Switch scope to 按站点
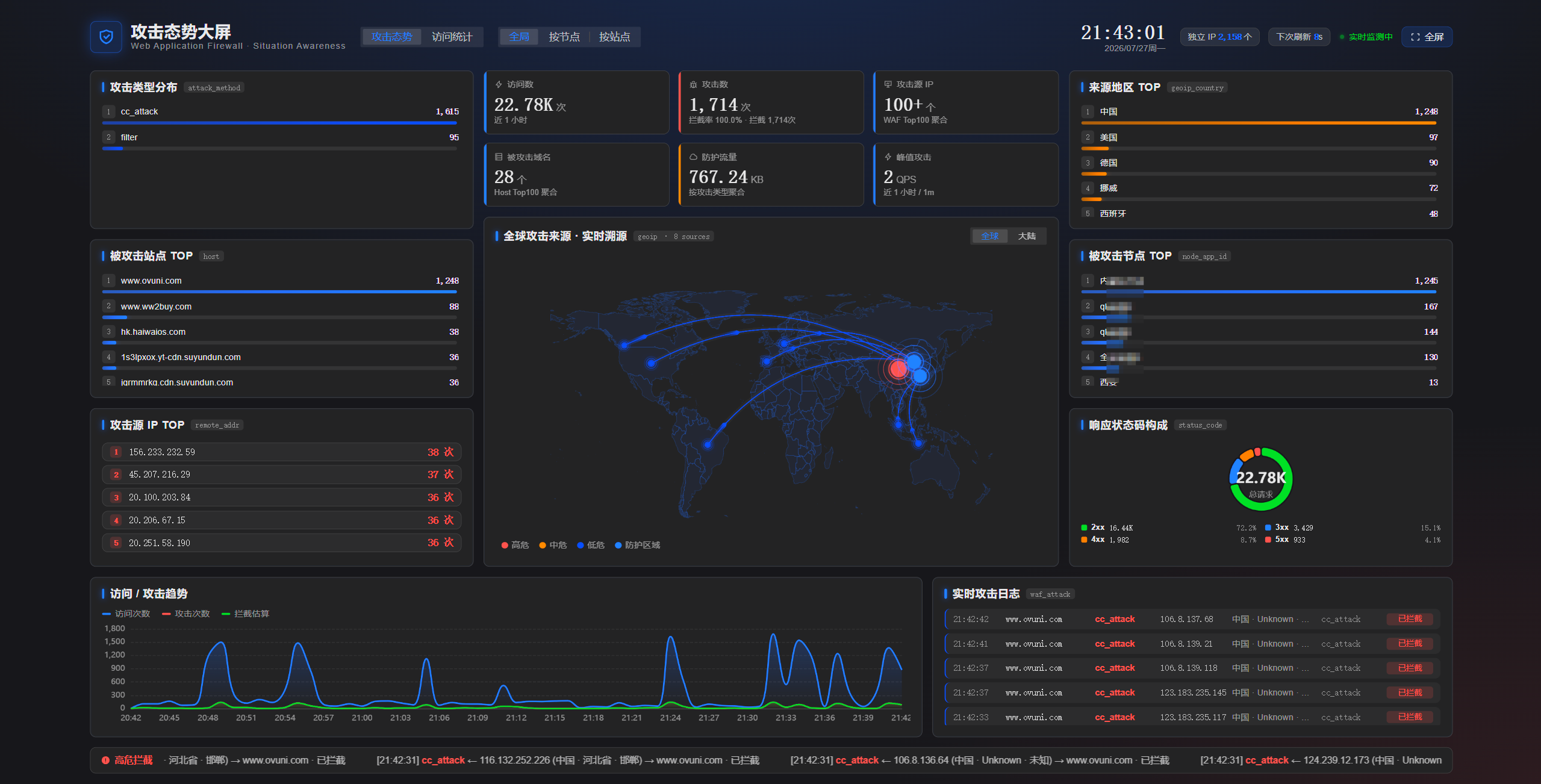 pos(614,37)
